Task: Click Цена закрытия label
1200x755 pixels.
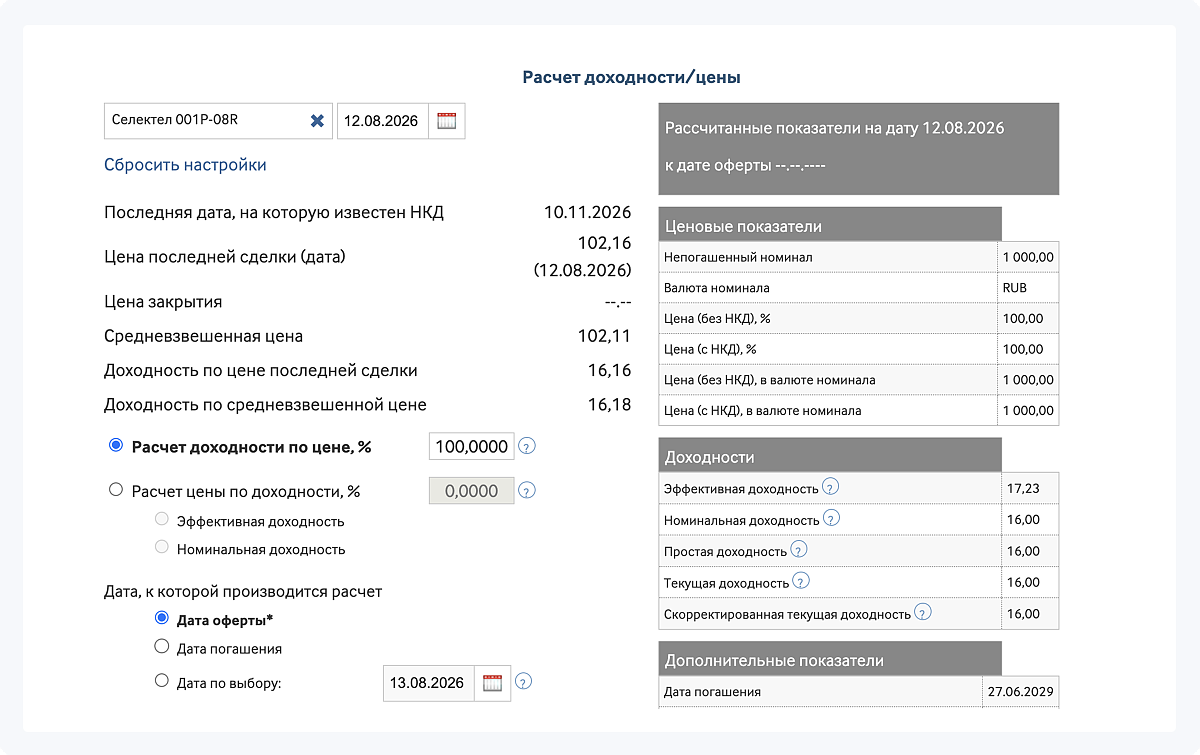Action: click(163, 302)
